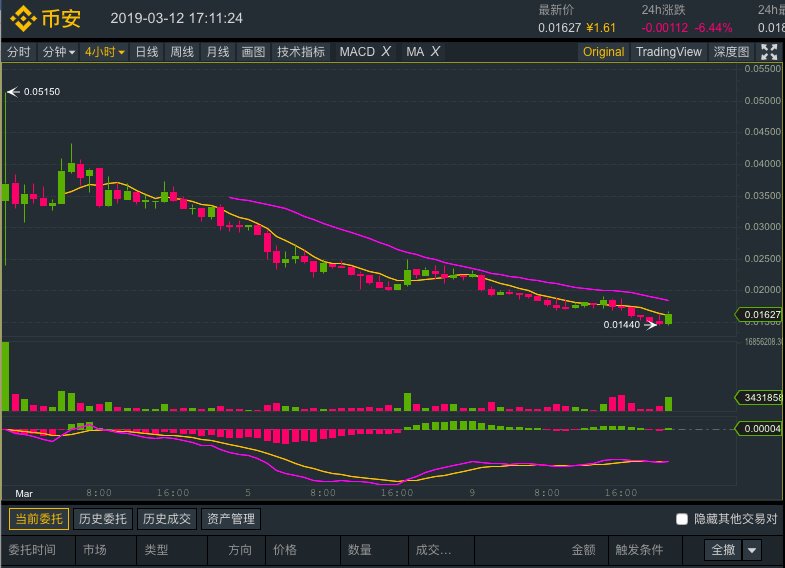785x568 pixels.
Task: Click the MACD indicator label
Action: pyautogui.click(x=357, y=52)
